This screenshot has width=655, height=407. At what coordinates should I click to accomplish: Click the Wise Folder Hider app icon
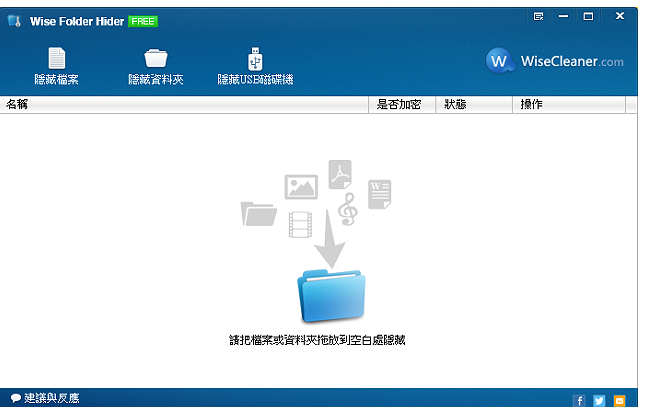point(14,21)
